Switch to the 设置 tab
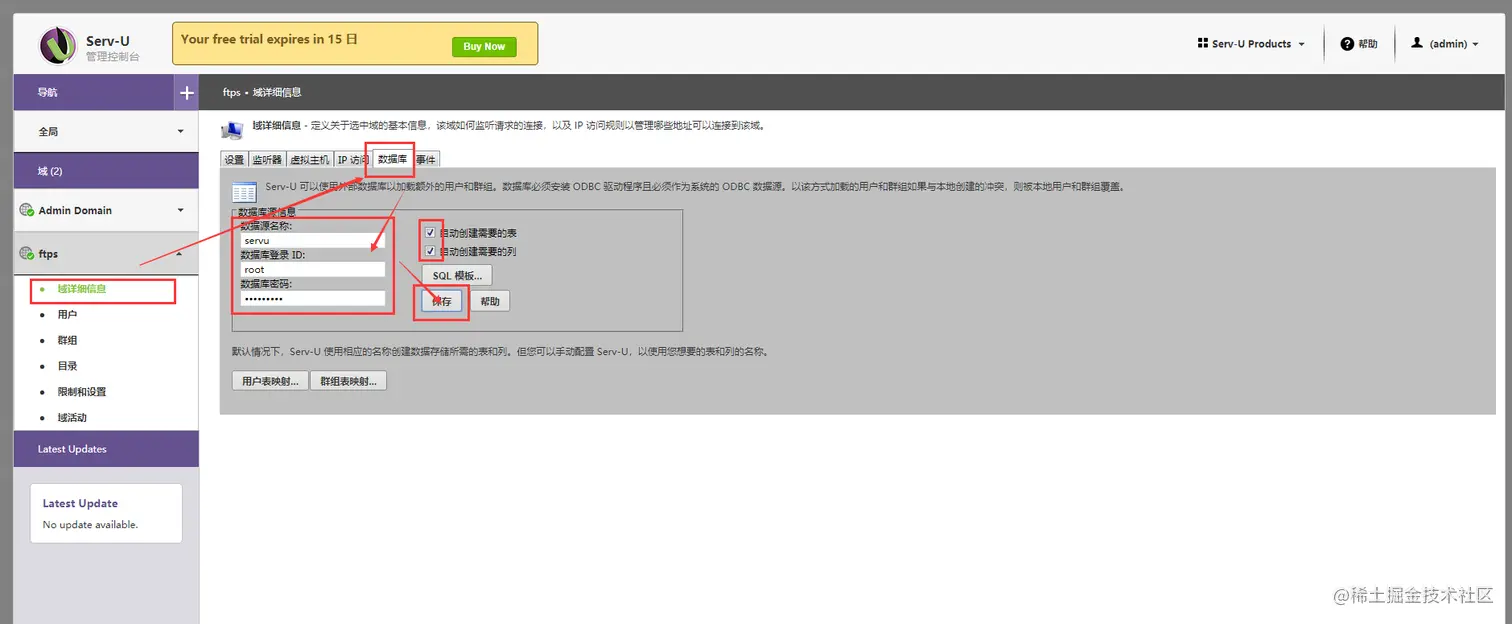Viewport: 1512px width, 624px height. [x=234, y=159]
